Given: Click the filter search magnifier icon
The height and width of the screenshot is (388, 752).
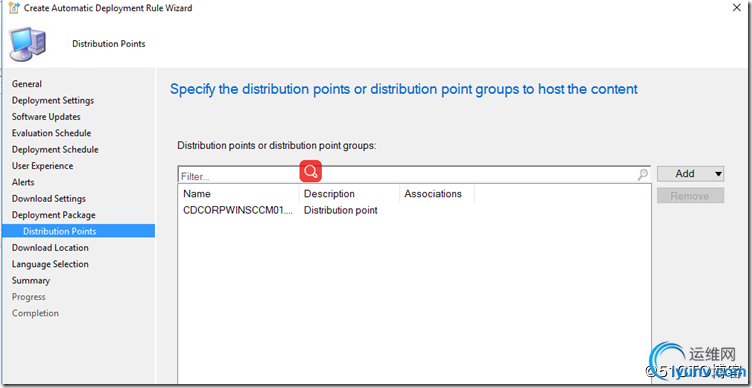Looking at the screenshot, I should pos(643,175).
